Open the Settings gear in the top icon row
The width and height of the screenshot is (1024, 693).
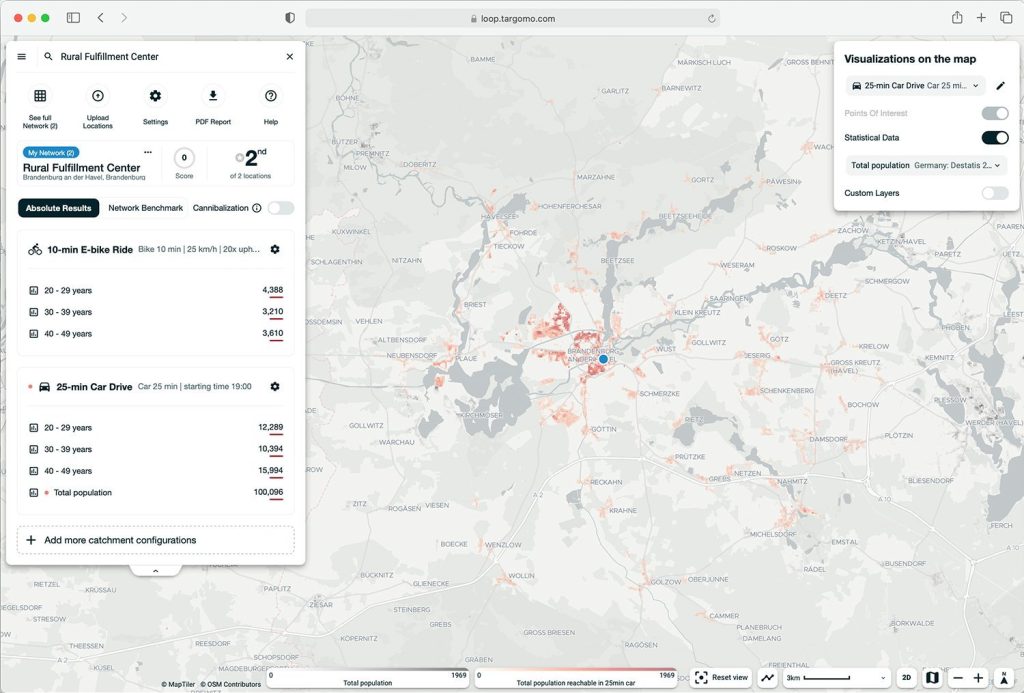[155, 96]
